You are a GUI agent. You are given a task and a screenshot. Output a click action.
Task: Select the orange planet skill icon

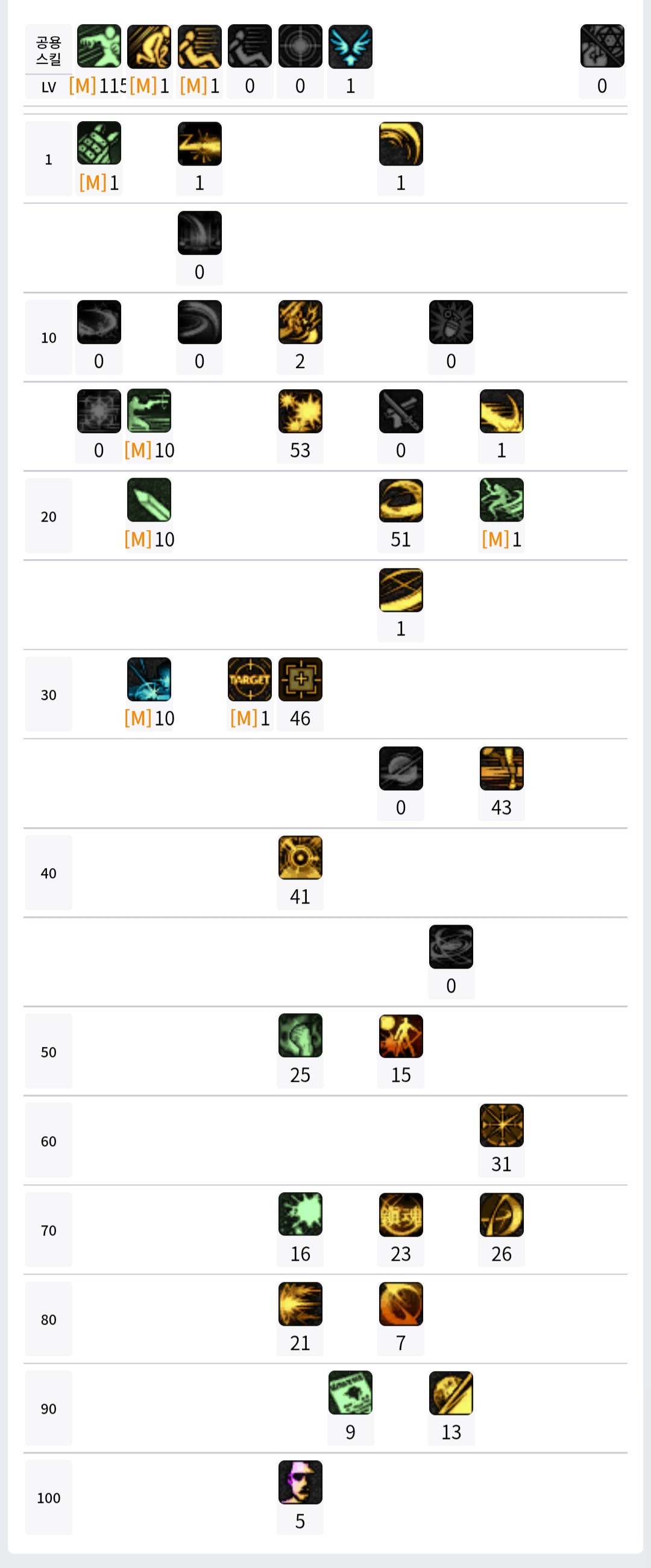click(x=401, y=1304)
